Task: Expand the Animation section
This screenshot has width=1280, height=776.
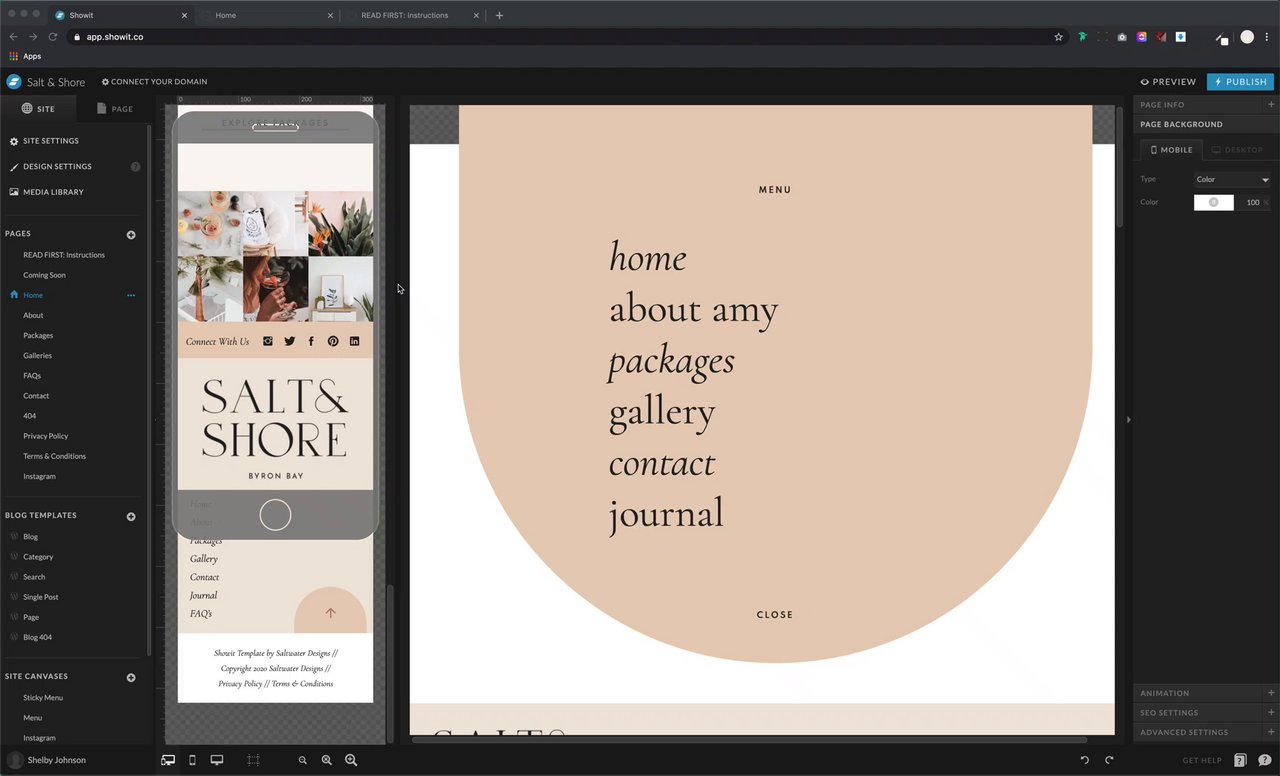Action: [x=1206, y=693]
